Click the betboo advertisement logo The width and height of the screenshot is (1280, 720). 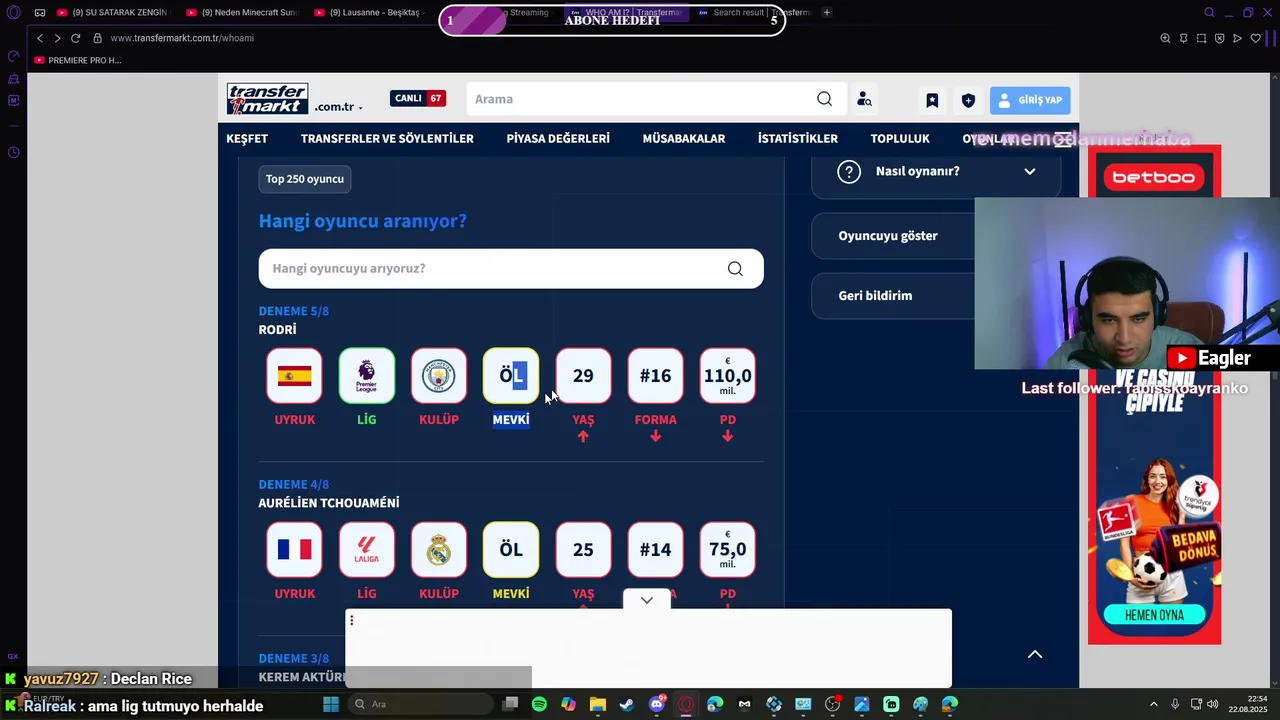tap(1154, 178)
